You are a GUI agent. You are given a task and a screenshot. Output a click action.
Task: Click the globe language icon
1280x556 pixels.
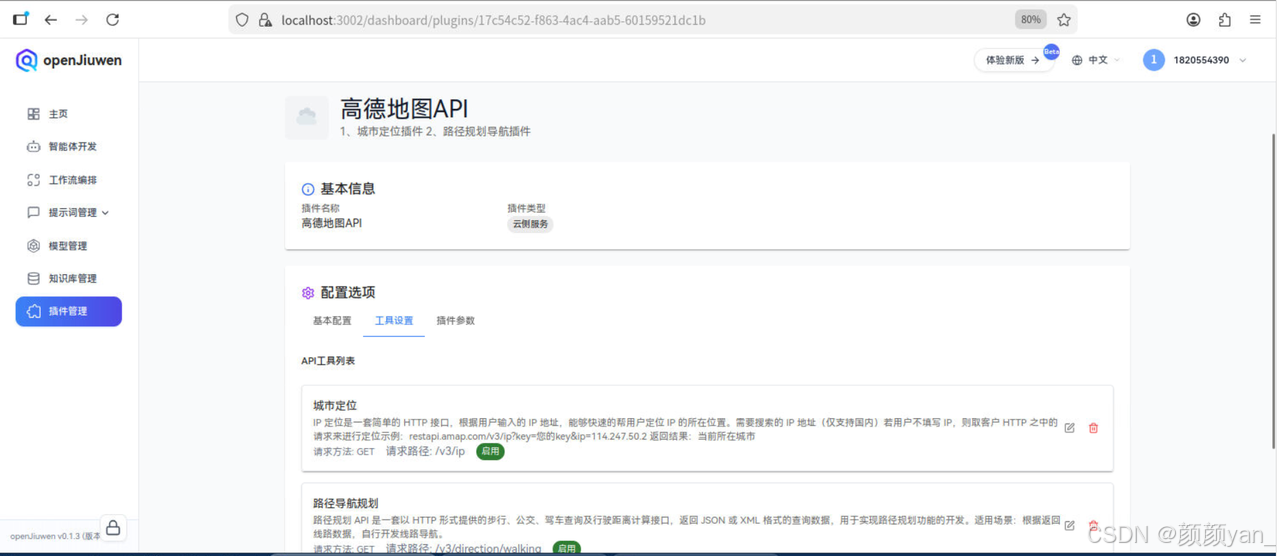[x=1077, y=60]
